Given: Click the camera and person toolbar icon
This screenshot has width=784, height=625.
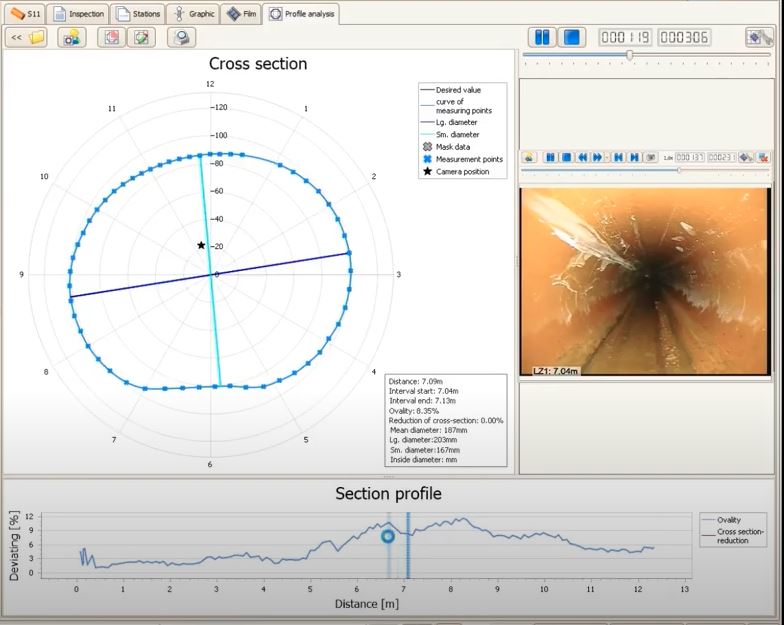Looking at the screenshot, I should (x=72, y=38).
